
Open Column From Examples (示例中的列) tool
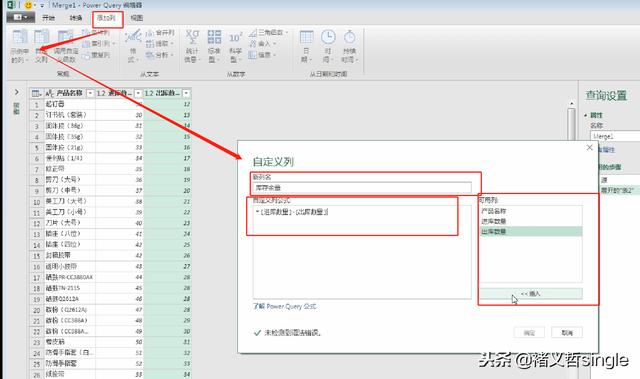[20, 46]
